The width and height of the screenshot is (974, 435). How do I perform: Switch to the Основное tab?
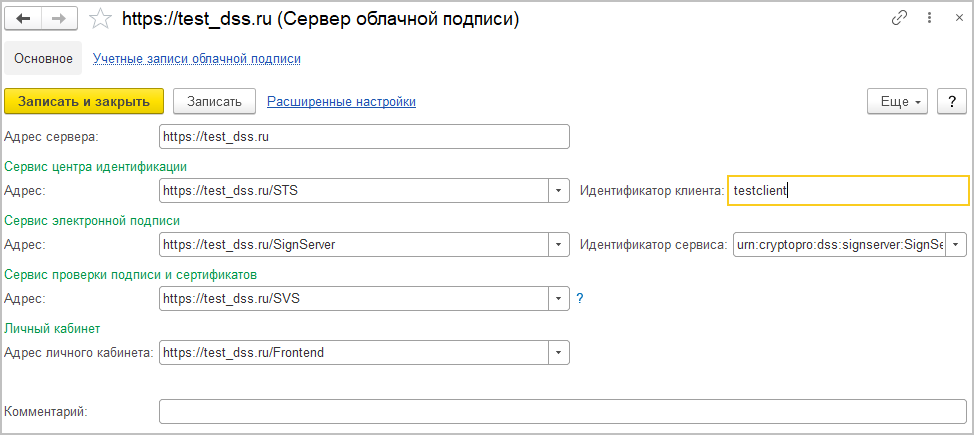click(43, 58)
